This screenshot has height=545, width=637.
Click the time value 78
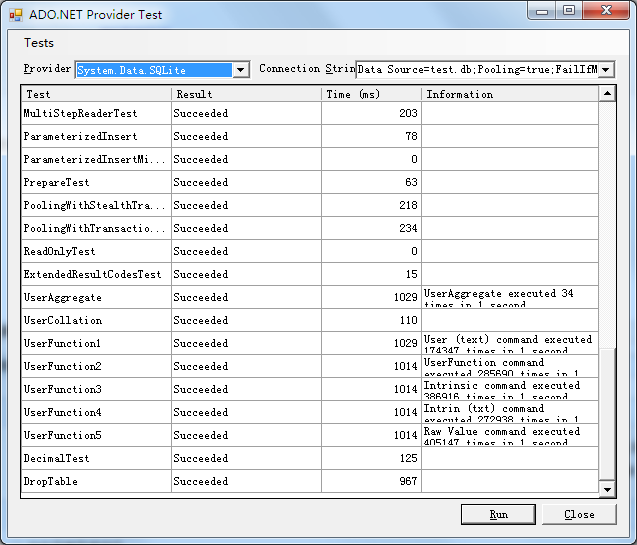click(x=412, y=136)
